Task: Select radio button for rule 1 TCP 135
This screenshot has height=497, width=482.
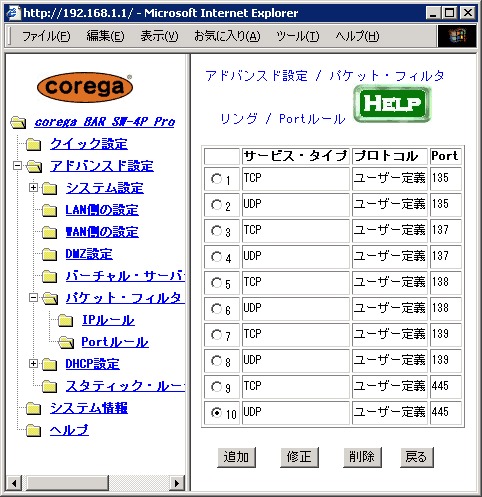Action: [x=216, y=179]
